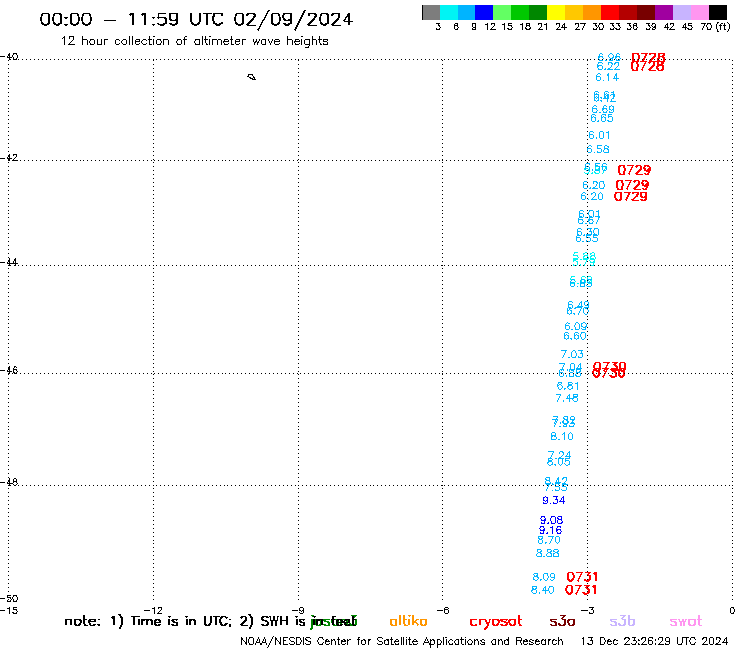Click the wave height value 8.09

click(544, 577)
